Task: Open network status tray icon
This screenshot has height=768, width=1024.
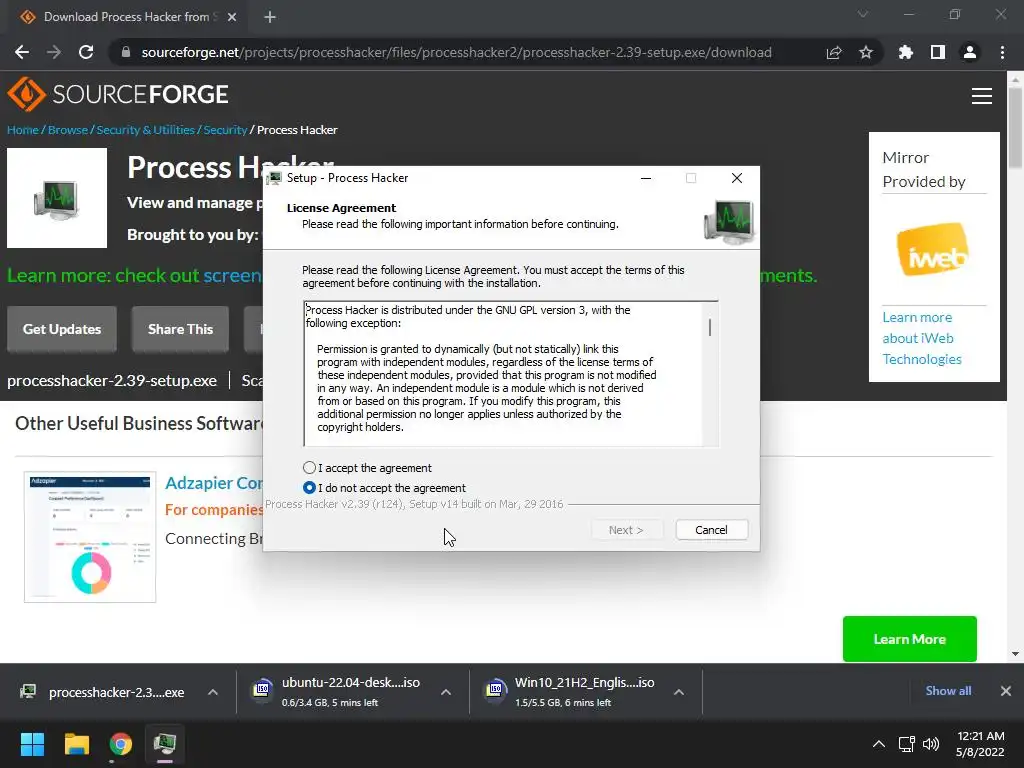Action: 906,744
